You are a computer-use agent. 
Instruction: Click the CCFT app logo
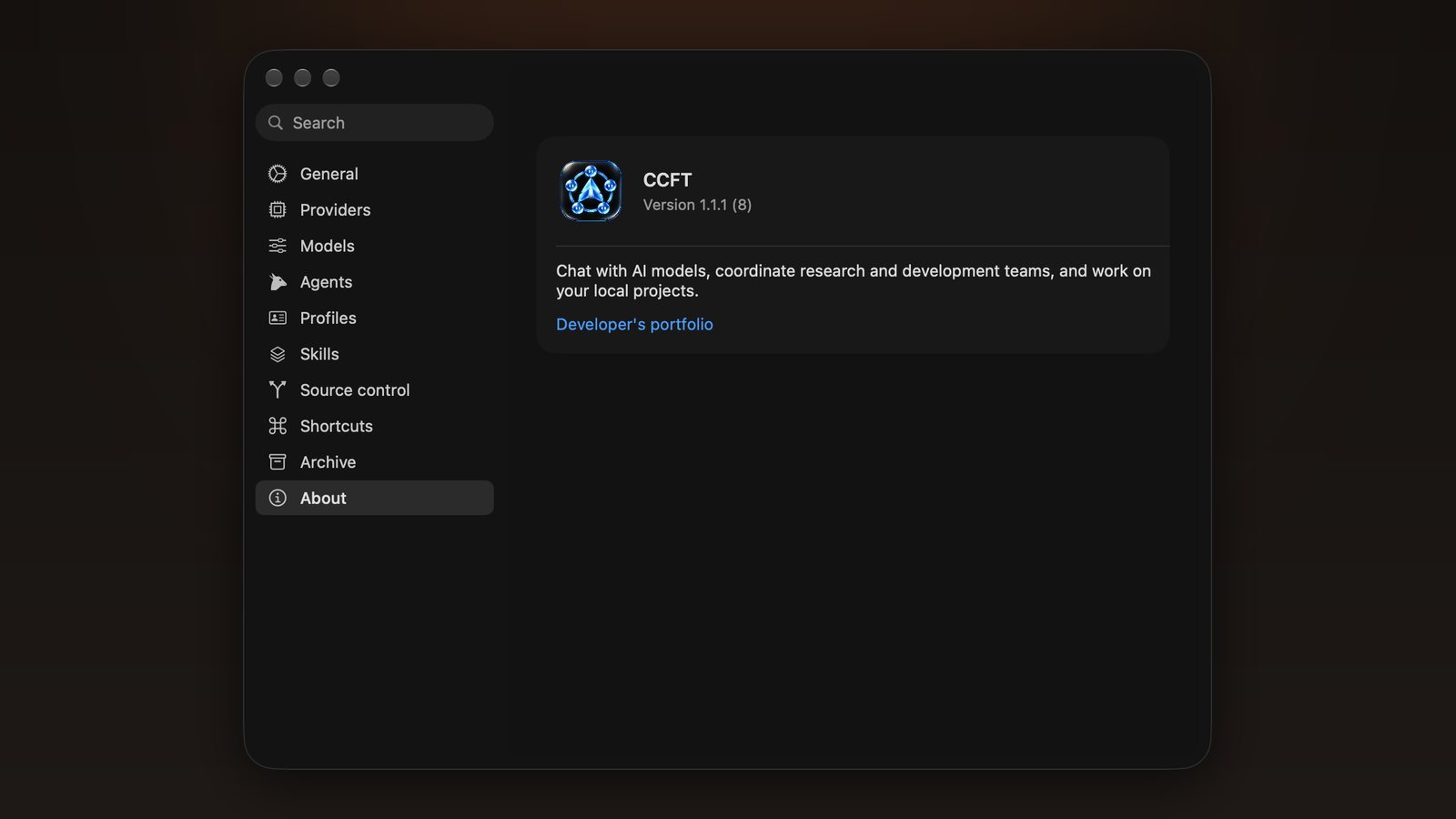click(x=591, y=191)
